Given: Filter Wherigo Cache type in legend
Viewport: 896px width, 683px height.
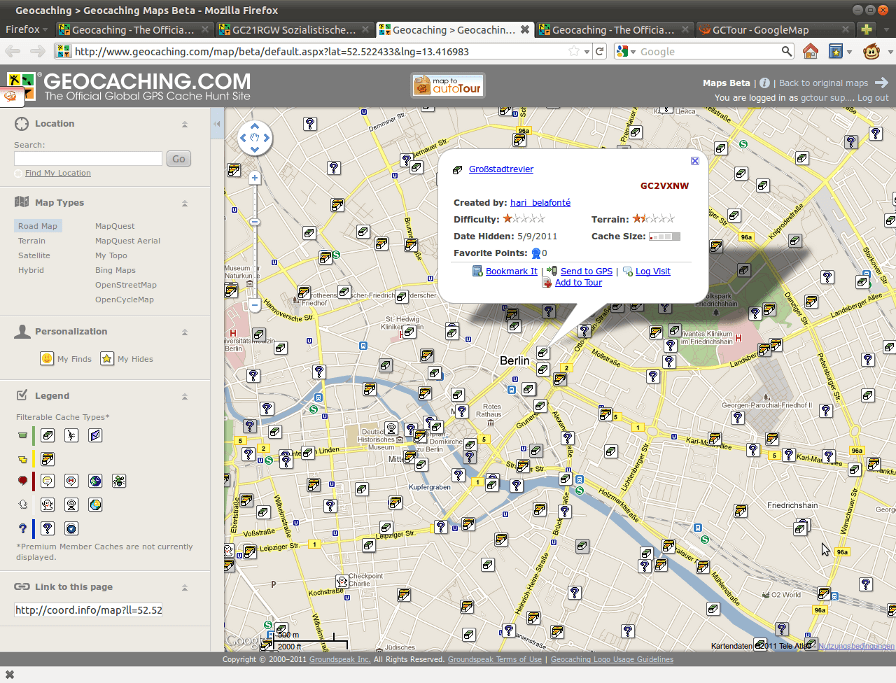Looking at the screenshot, I should click(x=71, y=529).
